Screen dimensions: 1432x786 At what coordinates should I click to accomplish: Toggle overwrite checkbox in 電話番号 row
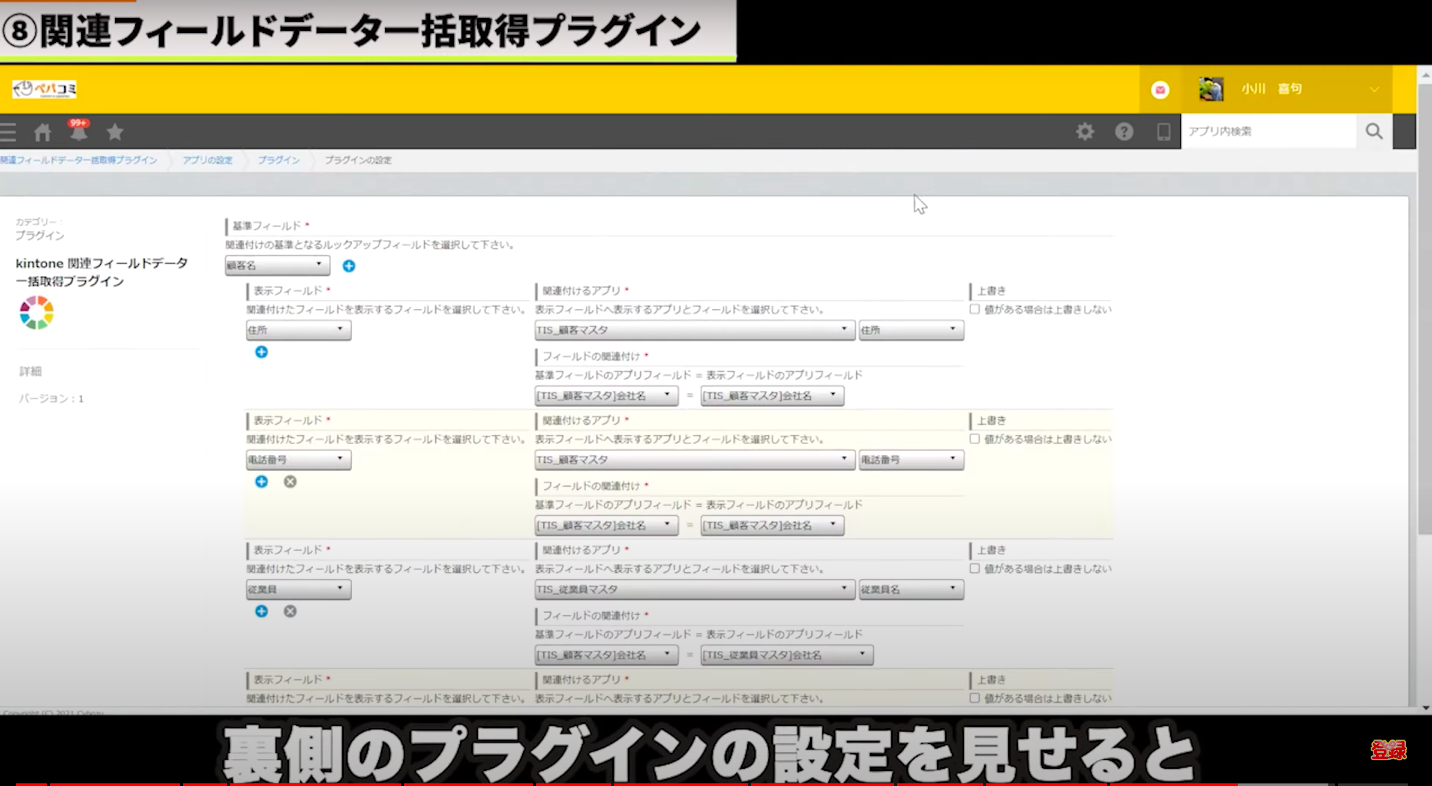coord(975,439)
